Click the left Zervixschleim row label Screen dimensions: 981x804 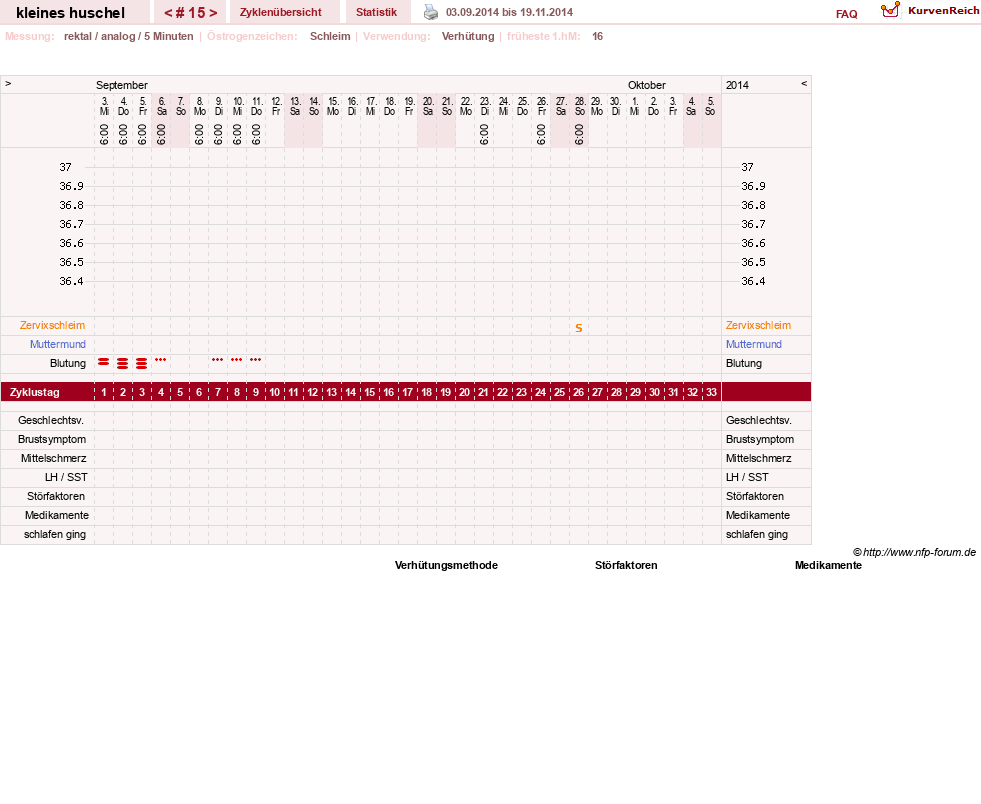tap(53, 325)
